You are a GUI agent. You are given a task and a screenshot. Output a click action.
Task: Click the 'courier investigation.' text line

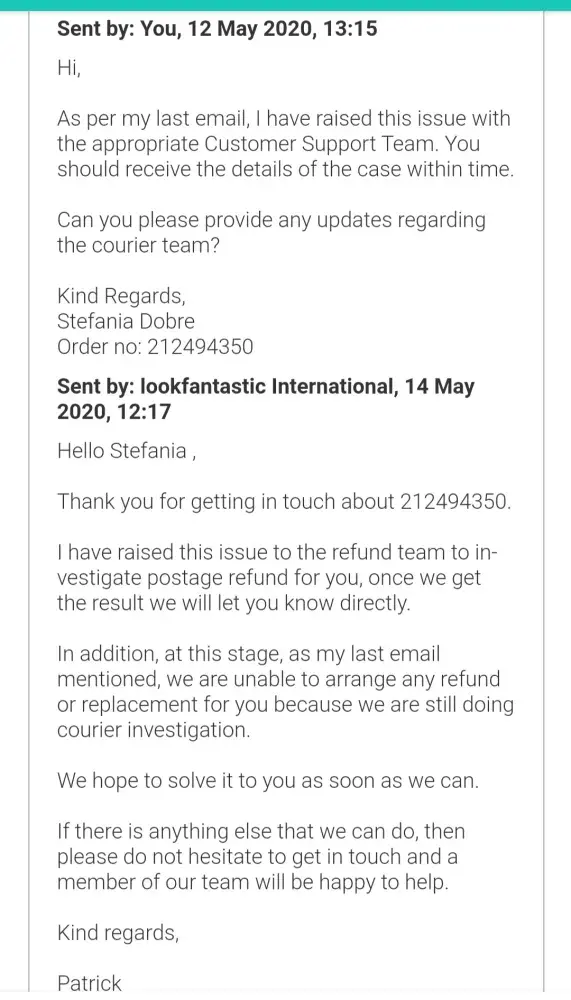153,730
